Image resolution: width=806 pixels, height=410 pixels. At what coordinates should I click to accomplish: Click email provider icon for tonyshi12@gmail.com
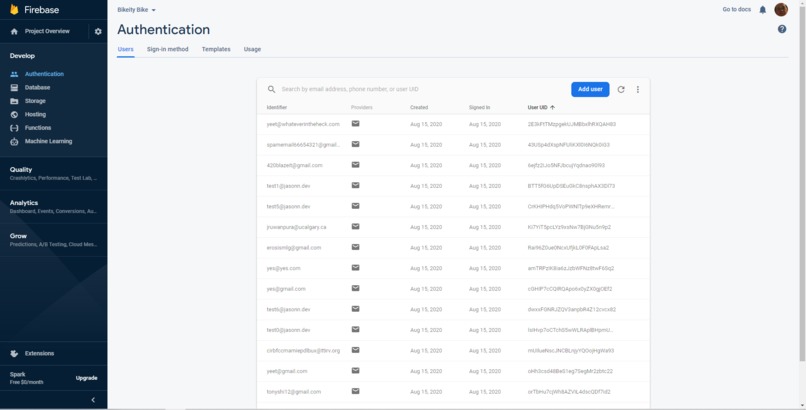click(x=355, y=391)
